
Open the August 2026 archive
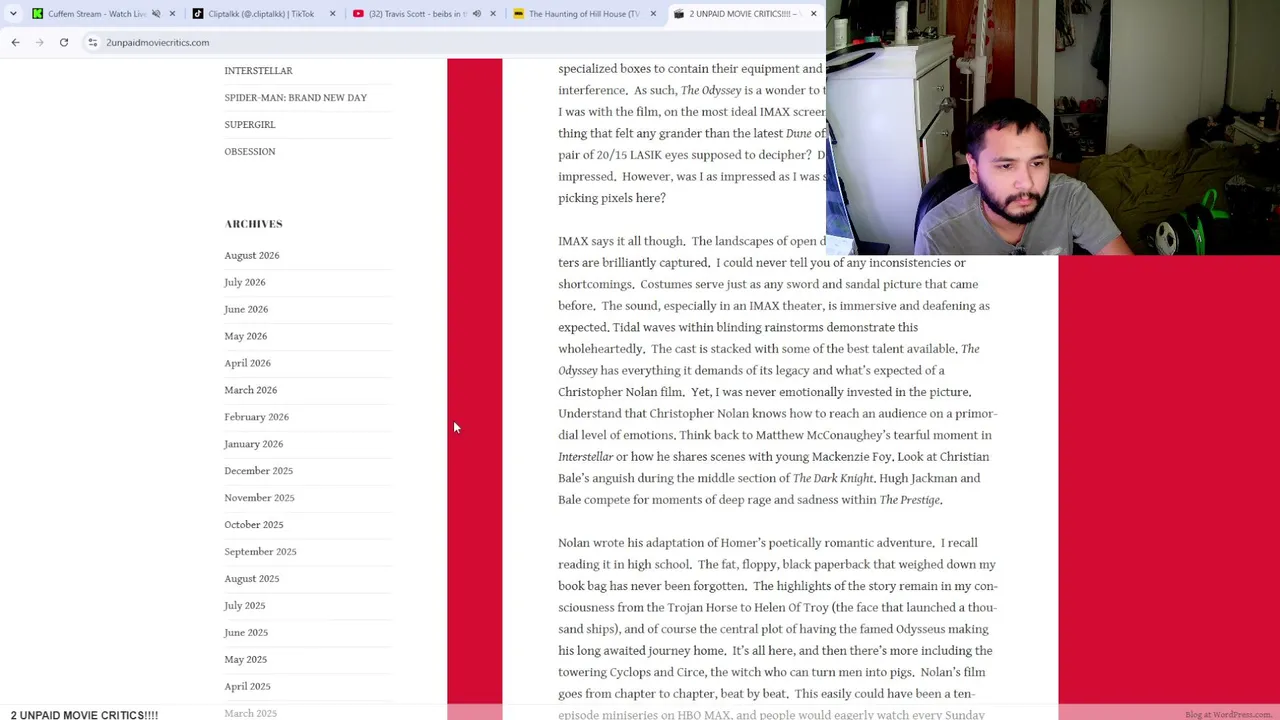pos(252,256)
